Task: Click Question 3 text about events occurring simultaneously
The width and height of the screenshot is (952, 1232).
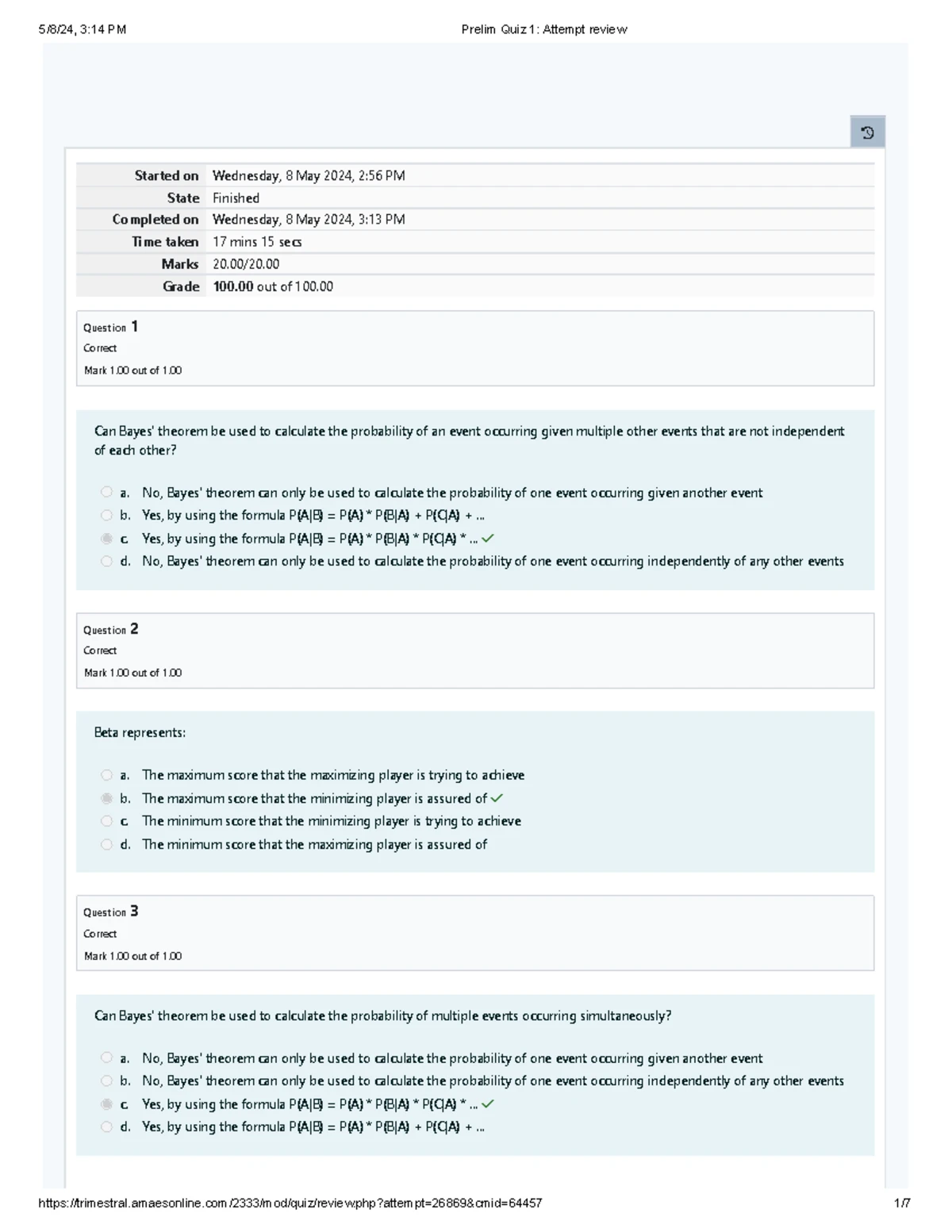Action: click(382, 1016)
